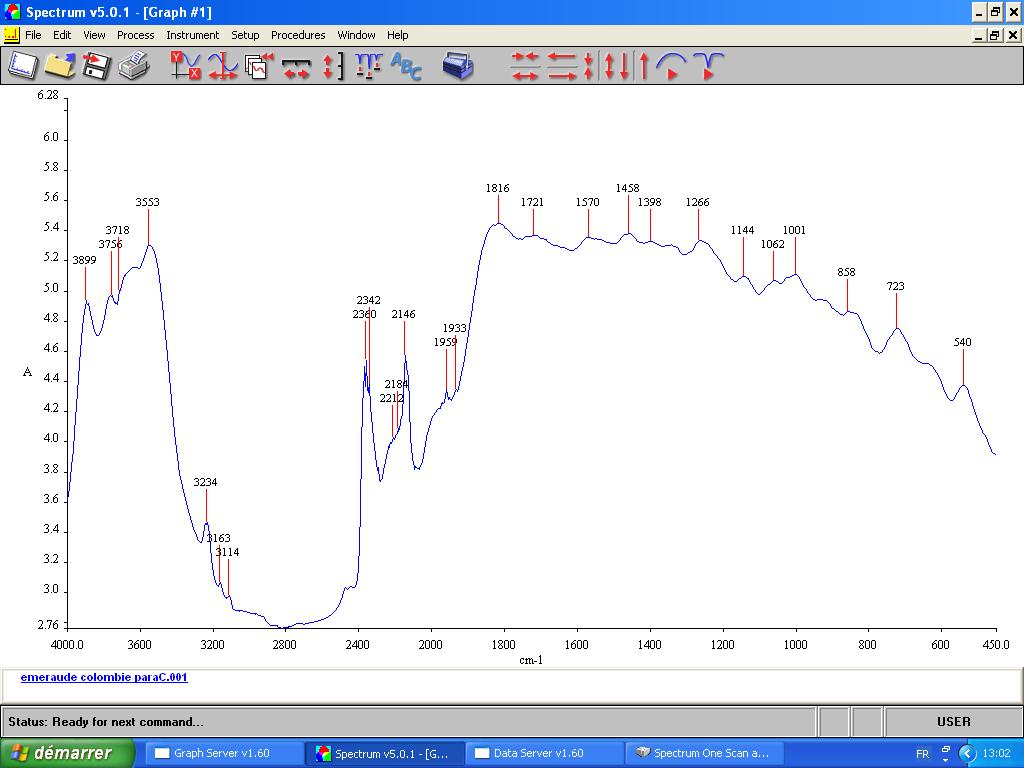Open the Instrument menu
Image resolution: width=1024 pixels, height=768 pixels.
coord(192,35)
